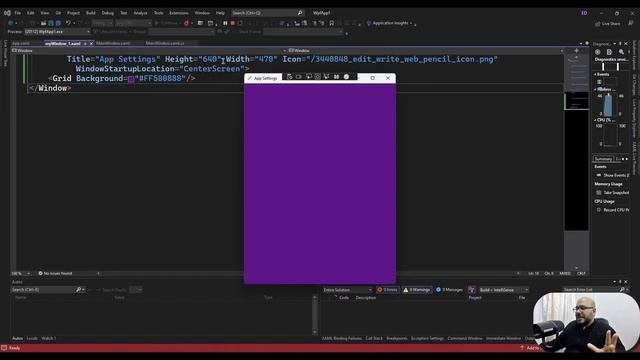Close the myWindow_1.xaml tab
This screenshot has width=640, height=360.
tap(91, 43)
